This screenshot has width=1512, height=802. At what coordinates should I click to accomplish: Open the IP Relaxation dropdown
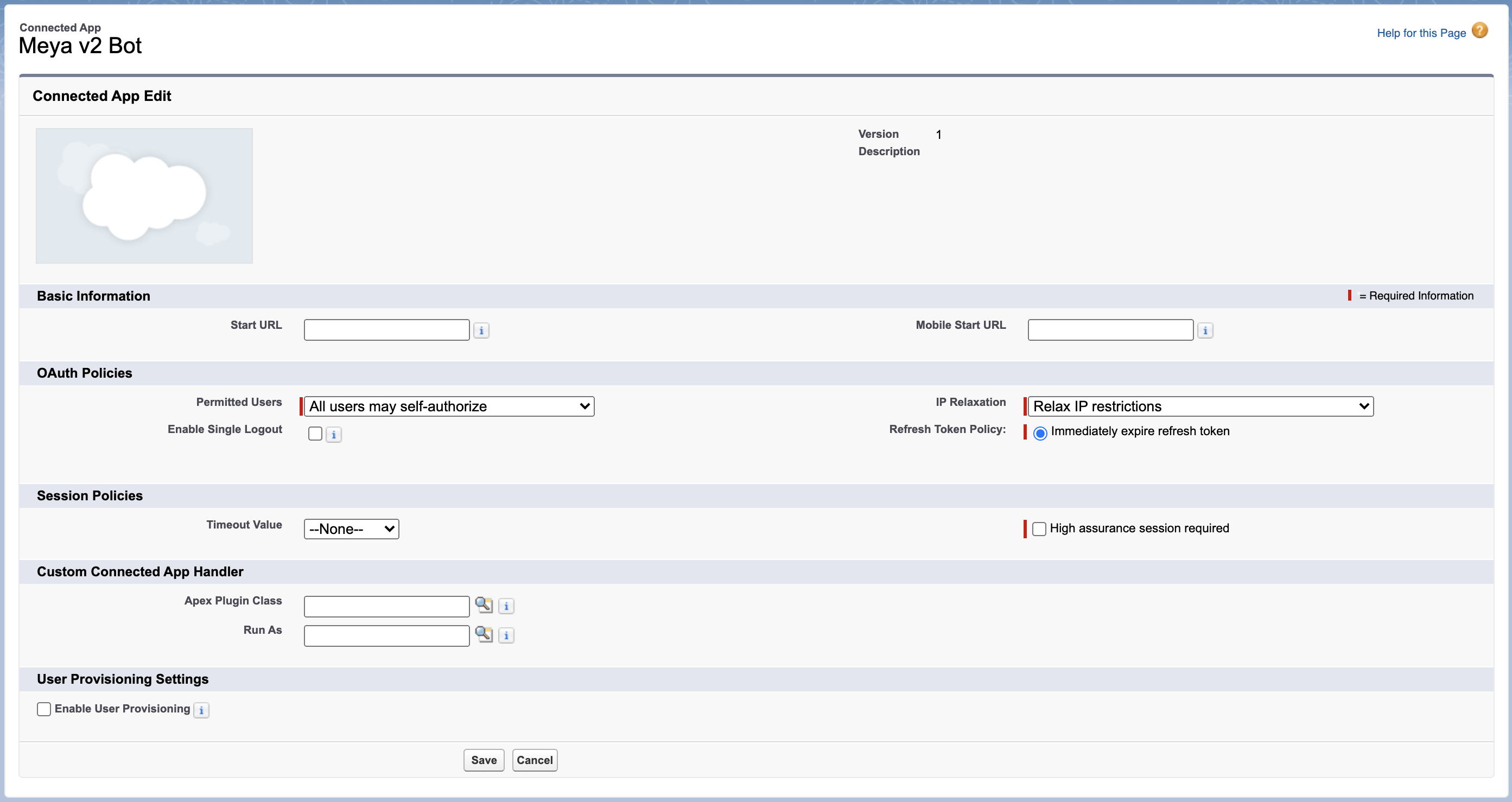(x=1200, y=406)
